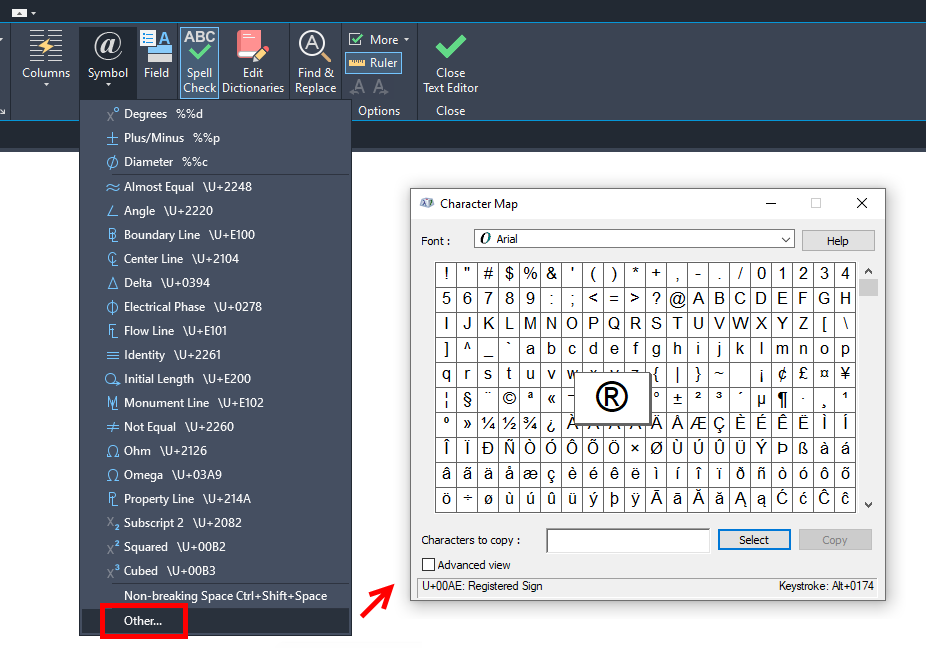Viewport: 926px width, 648px height.
Task: Select the ¥ yen character
Action: [x=845, y=374]
